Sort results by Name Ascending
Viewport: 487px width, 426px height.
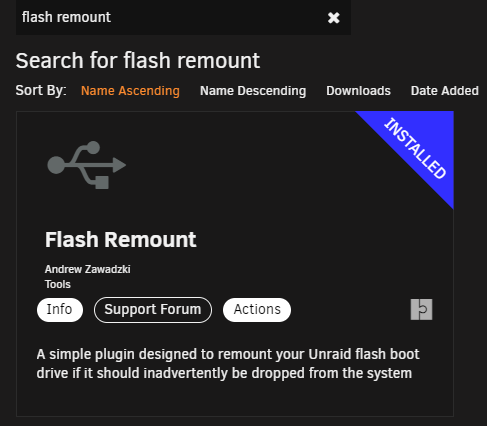[130, 91]
